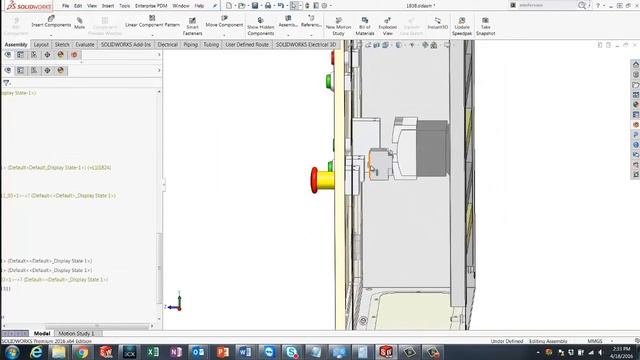Create an Exploded View
Viewport: 640px width, 360px height.
pos(387,27)
